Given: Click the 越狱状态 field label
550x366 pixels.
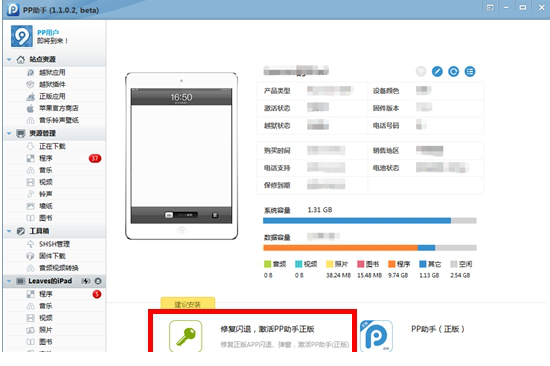Looking at the screenshot, I should coord(277,126).
